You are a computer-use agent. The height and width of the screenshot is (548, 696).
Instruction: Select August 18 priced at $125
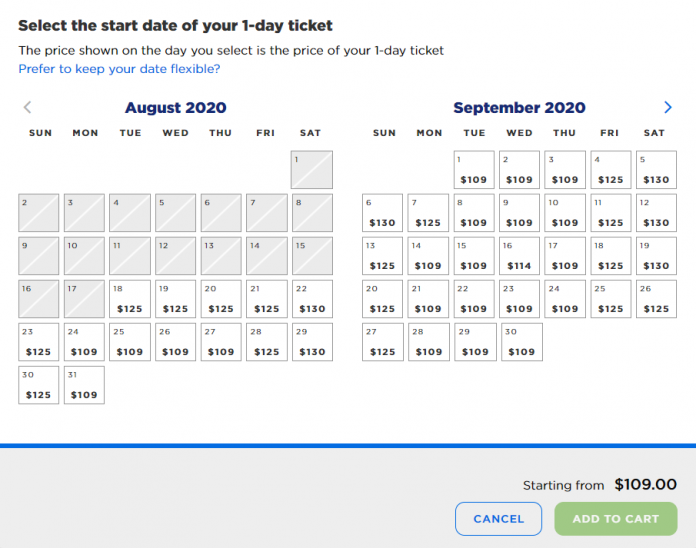pos(130,299)
